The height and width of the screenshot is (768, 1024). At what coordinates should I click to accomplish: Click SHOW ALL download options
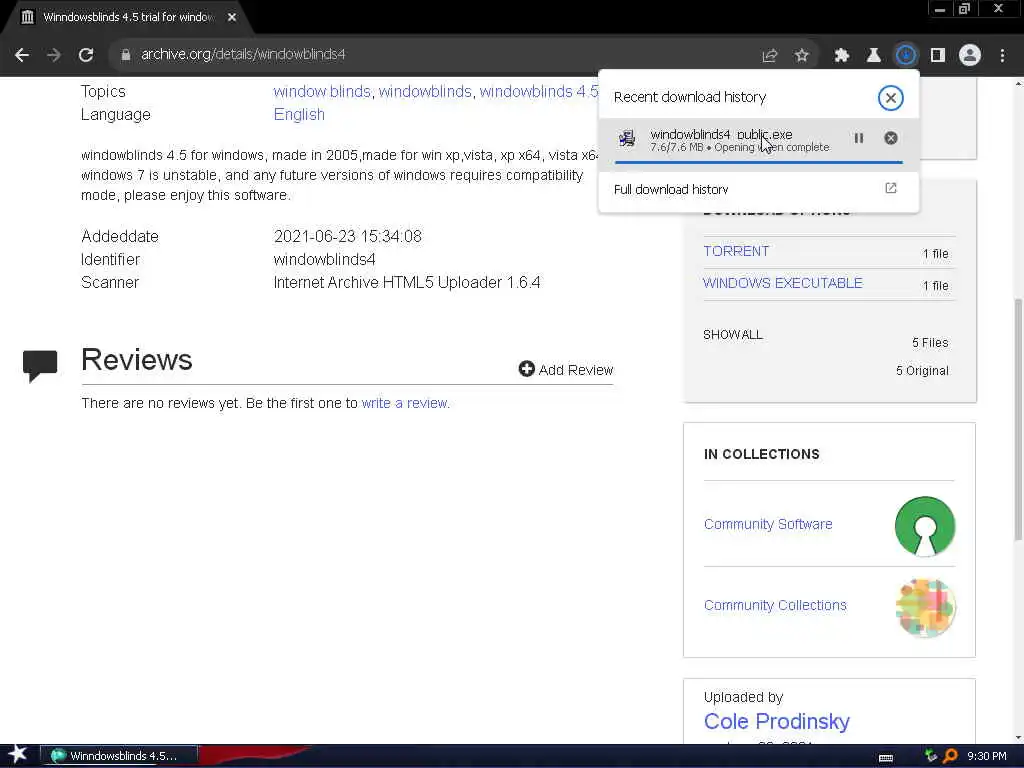click(733, 335)
